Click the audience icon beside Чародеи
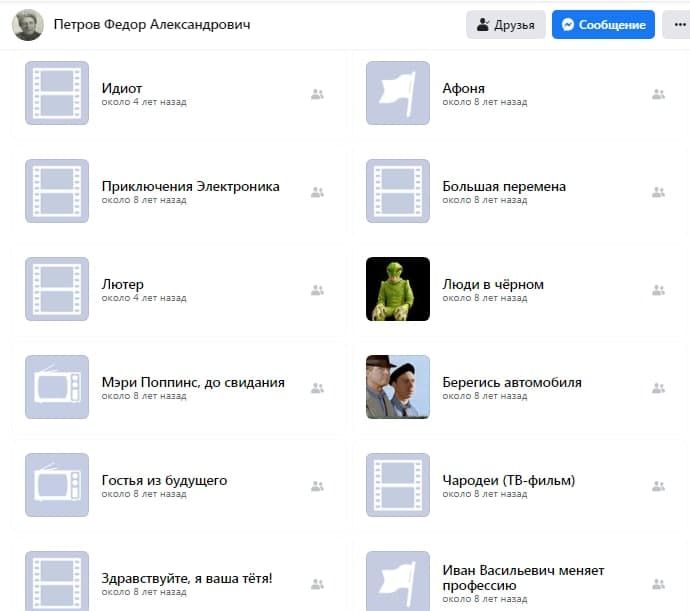The image size is (690, 611). 658,486
